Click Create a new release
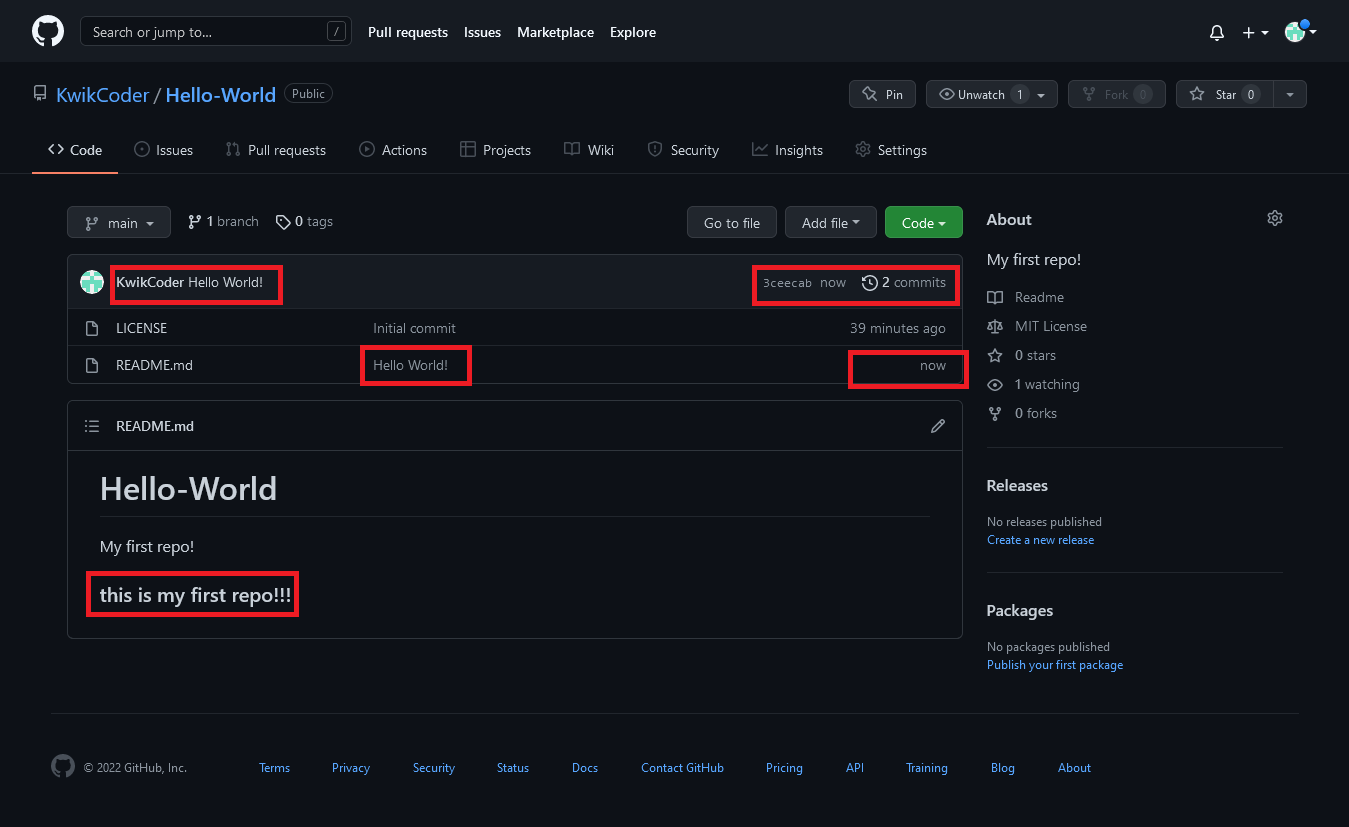Screen dimensions: 1349x827 [x=1040, y=540]
